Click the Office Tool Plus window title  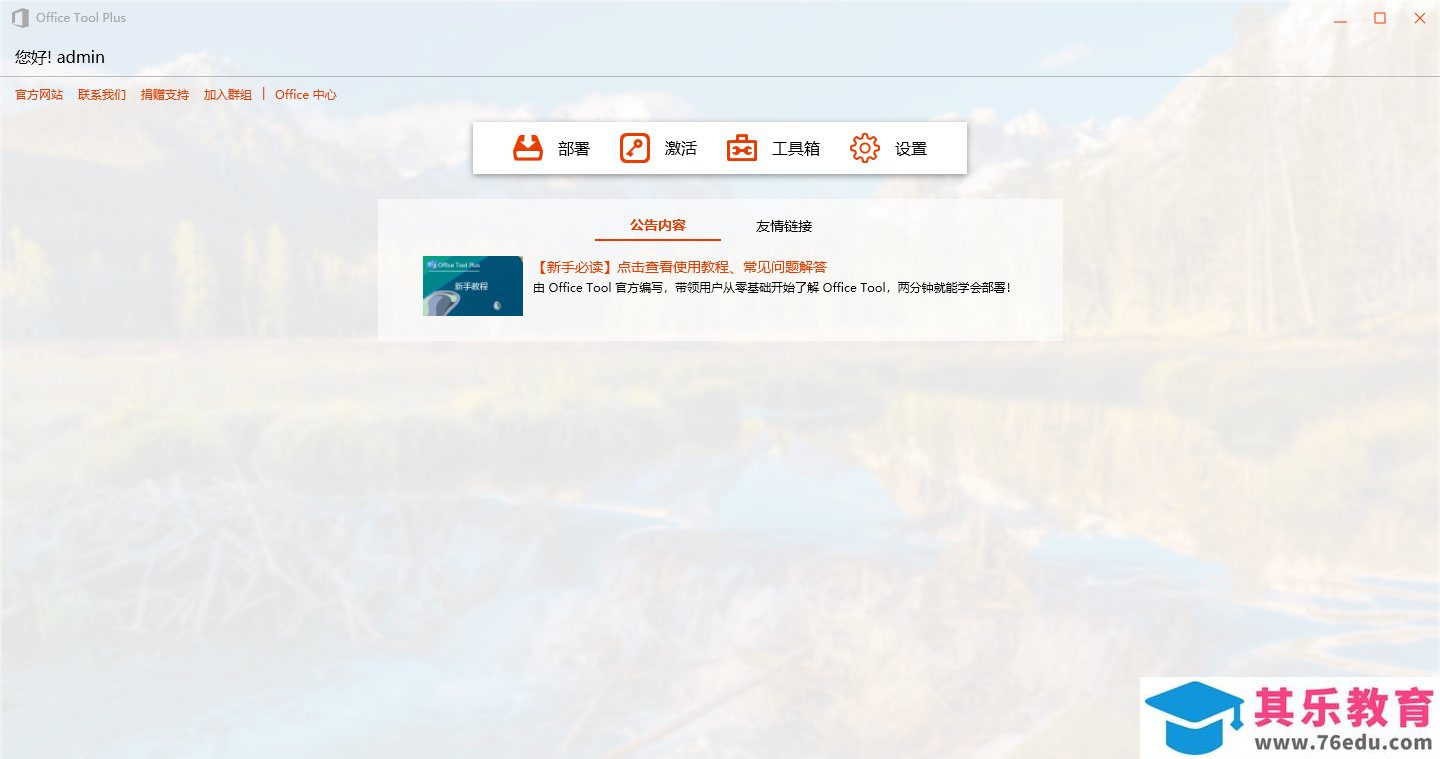coord(81,18)
